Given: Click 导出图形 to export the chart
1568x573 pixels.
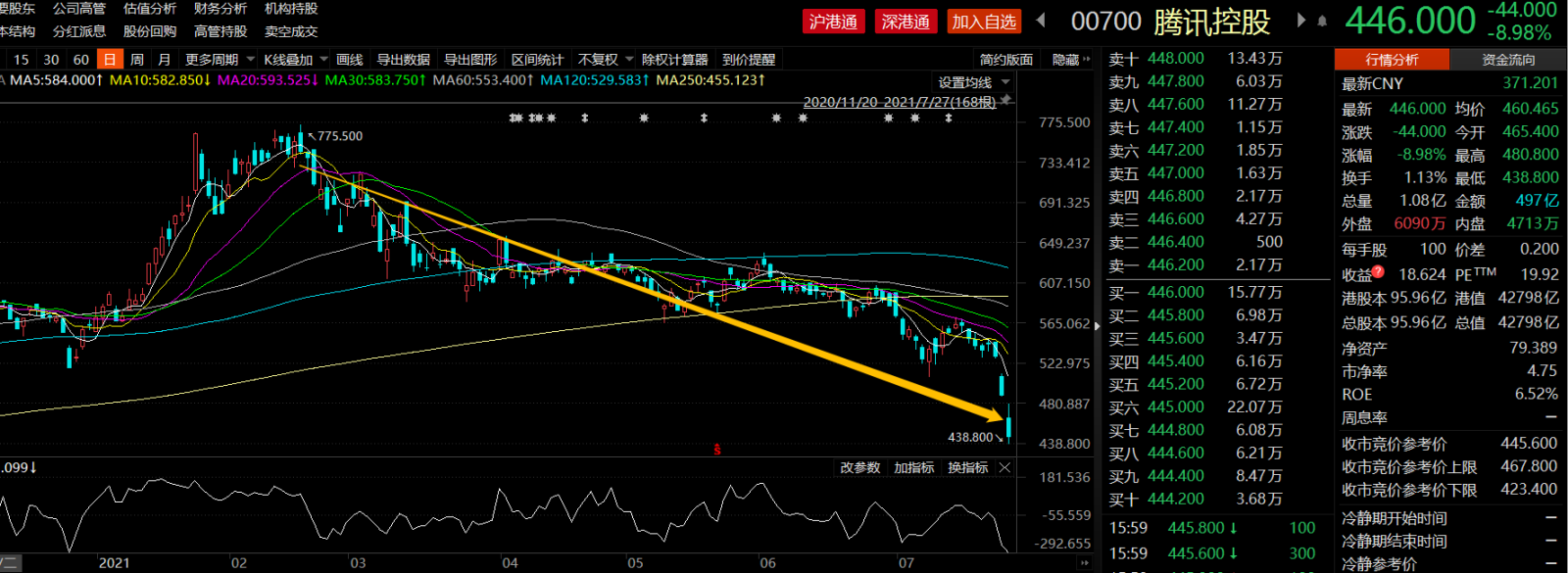Looking at the screenshot, I should (x=470, y=60).
